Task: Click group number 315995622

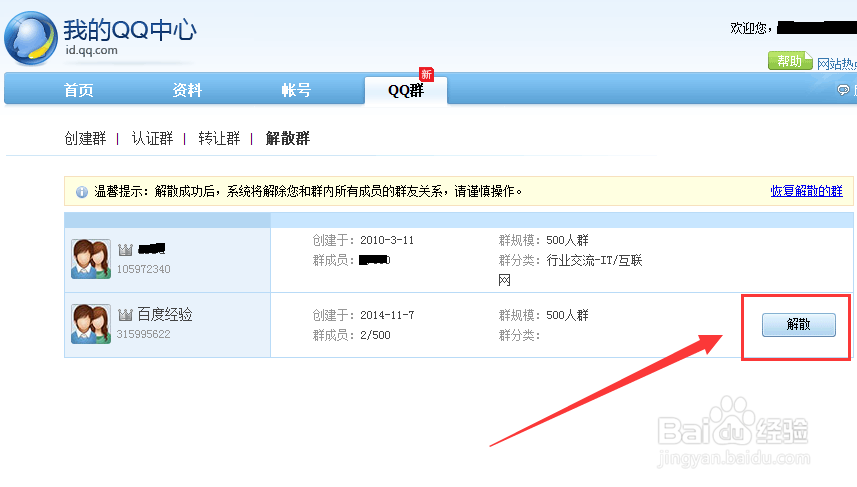Action: [143, 334]
